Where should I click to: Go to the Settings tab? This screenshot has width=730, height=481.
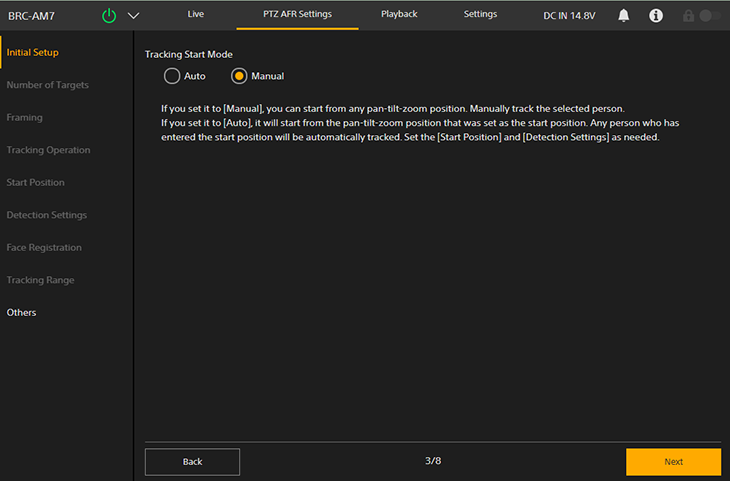click(x=480, y=14)
